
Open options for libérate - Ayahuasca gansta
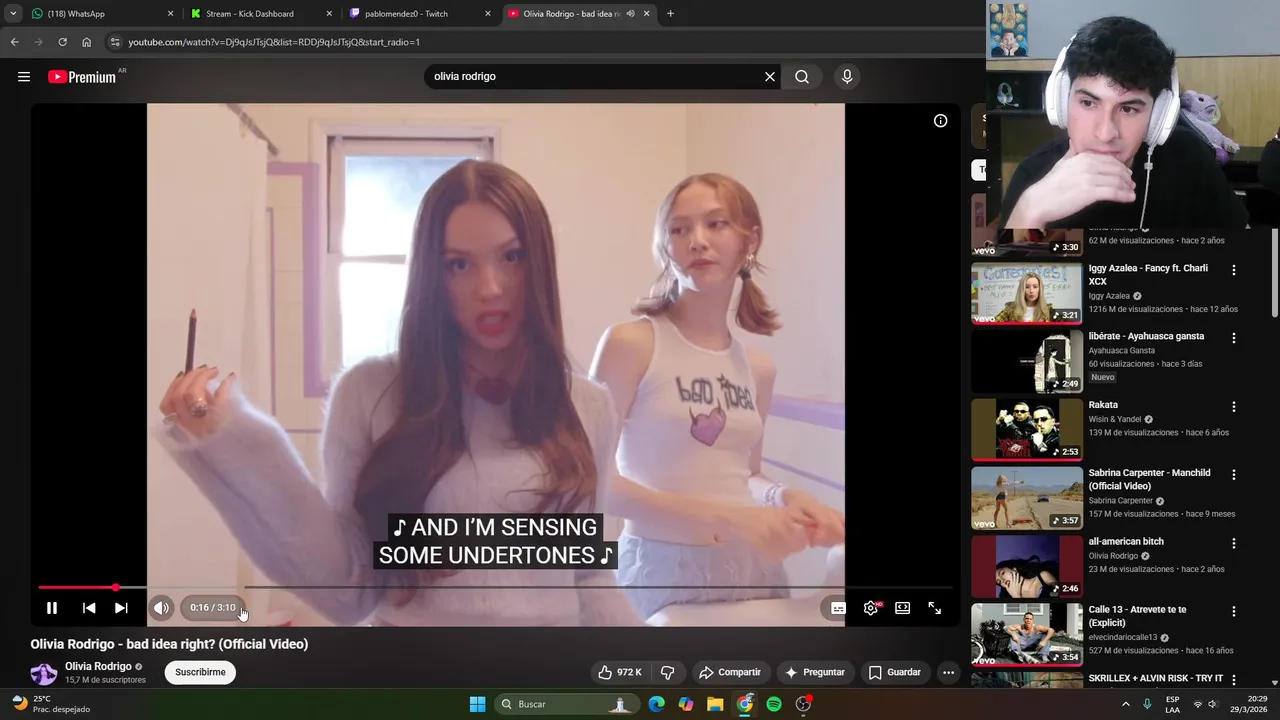pos(1233,338)
